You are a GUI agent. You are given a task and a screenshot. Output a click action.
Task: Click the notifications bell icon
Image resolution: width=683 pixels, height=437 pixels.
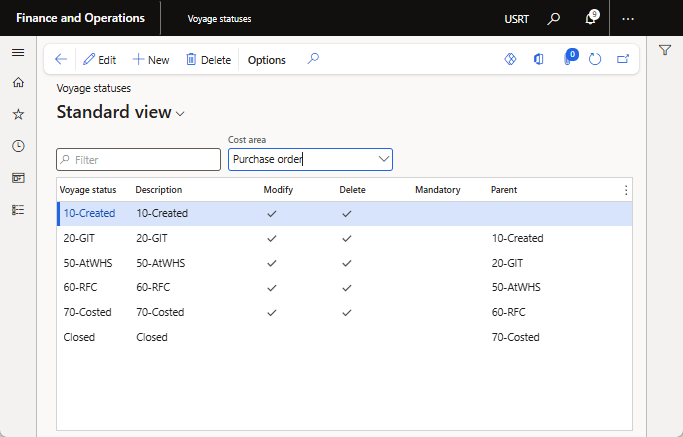coord(590,19)
